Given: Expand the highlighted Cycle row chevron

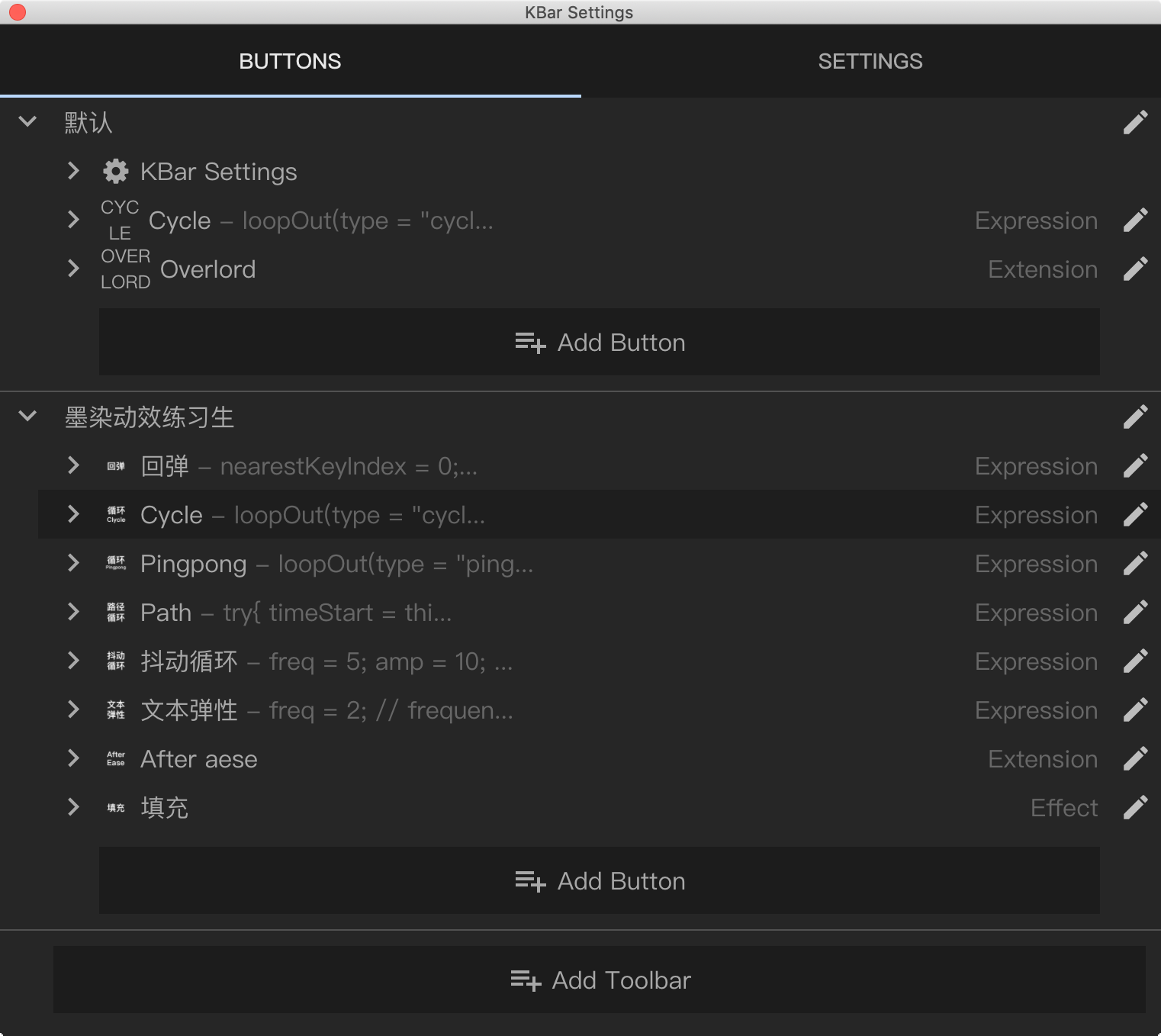Looking at the screenshot, I should (73, 514).
